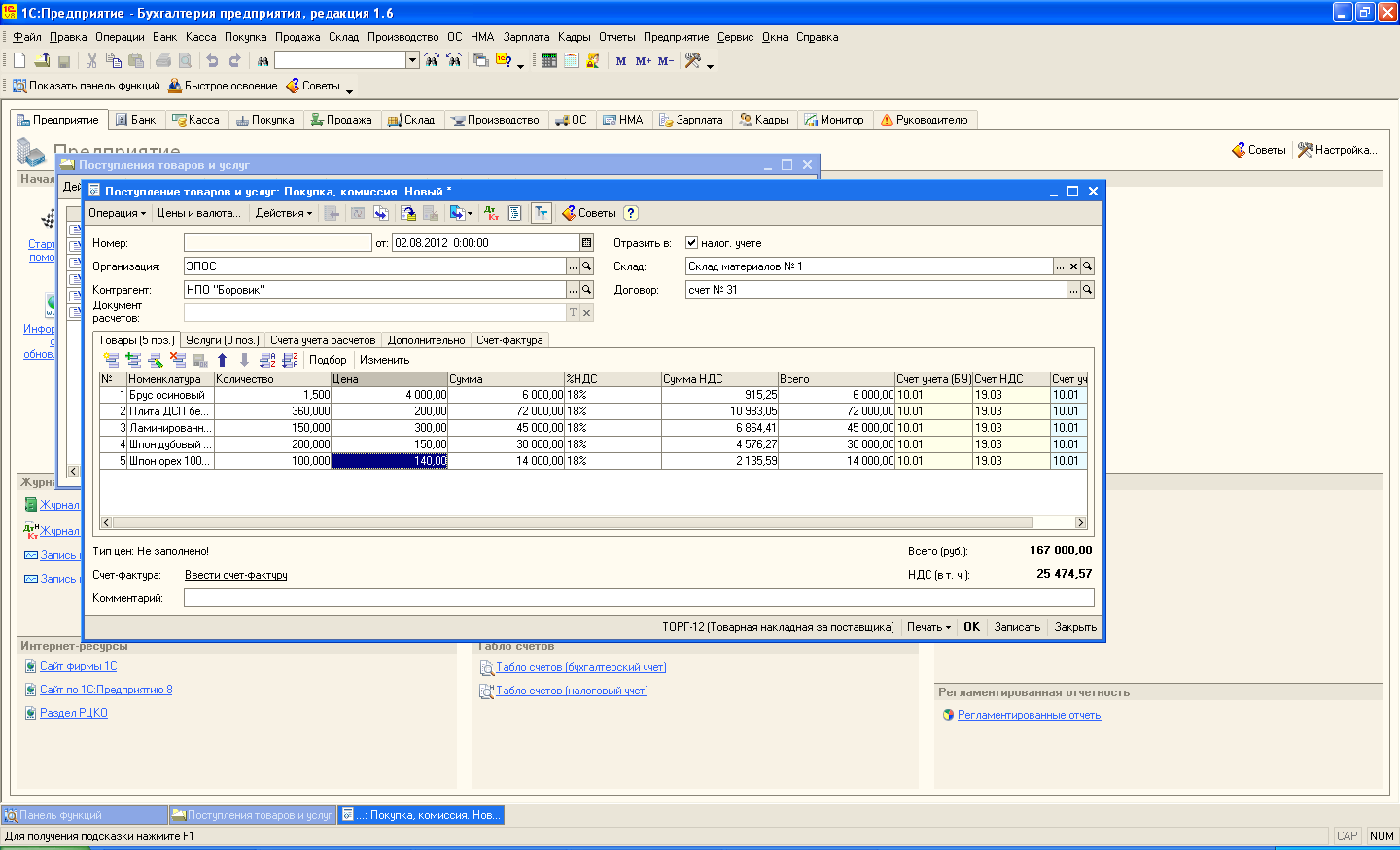Click the ДтКт postings result icon
This screenshot has height=850, width=1400.
tap(491, 213)
